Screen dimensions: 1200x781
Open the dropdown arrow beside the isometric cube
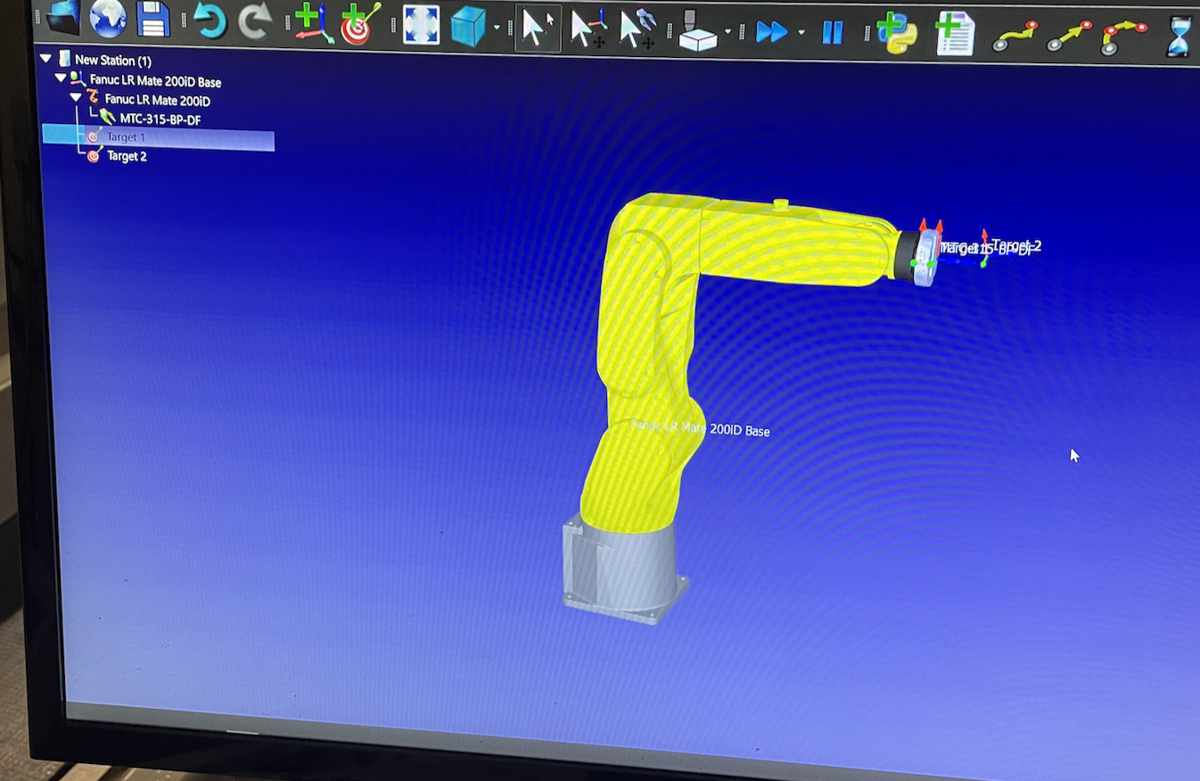coord(496,29)
